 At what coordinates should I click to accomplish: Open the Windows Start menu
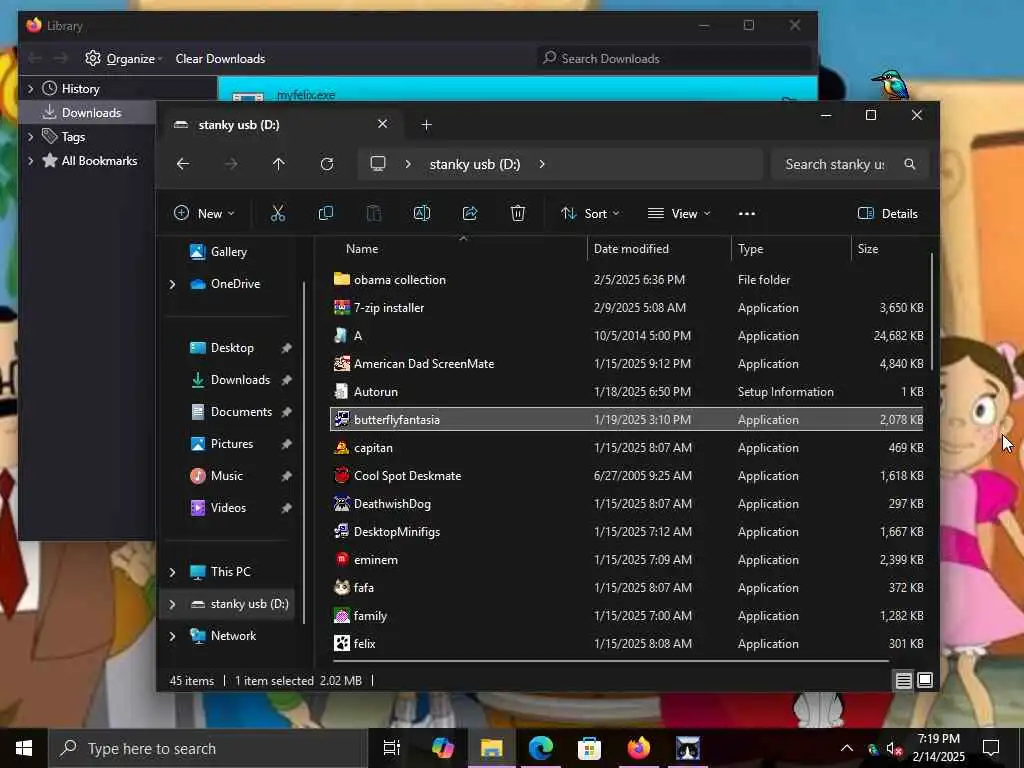click(24, 748)
